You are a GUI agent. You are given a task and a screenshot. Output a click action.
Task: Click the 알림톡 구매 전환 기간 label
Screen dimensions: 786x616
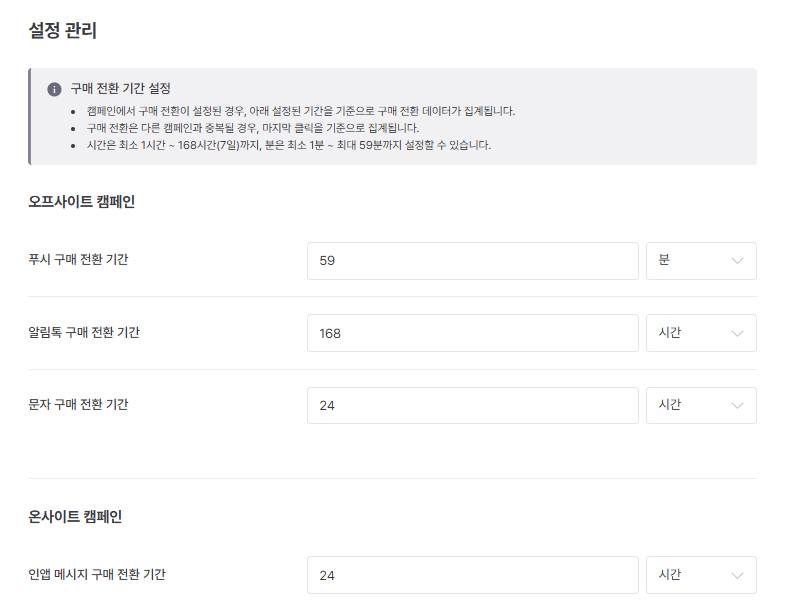tap(84, 332)
